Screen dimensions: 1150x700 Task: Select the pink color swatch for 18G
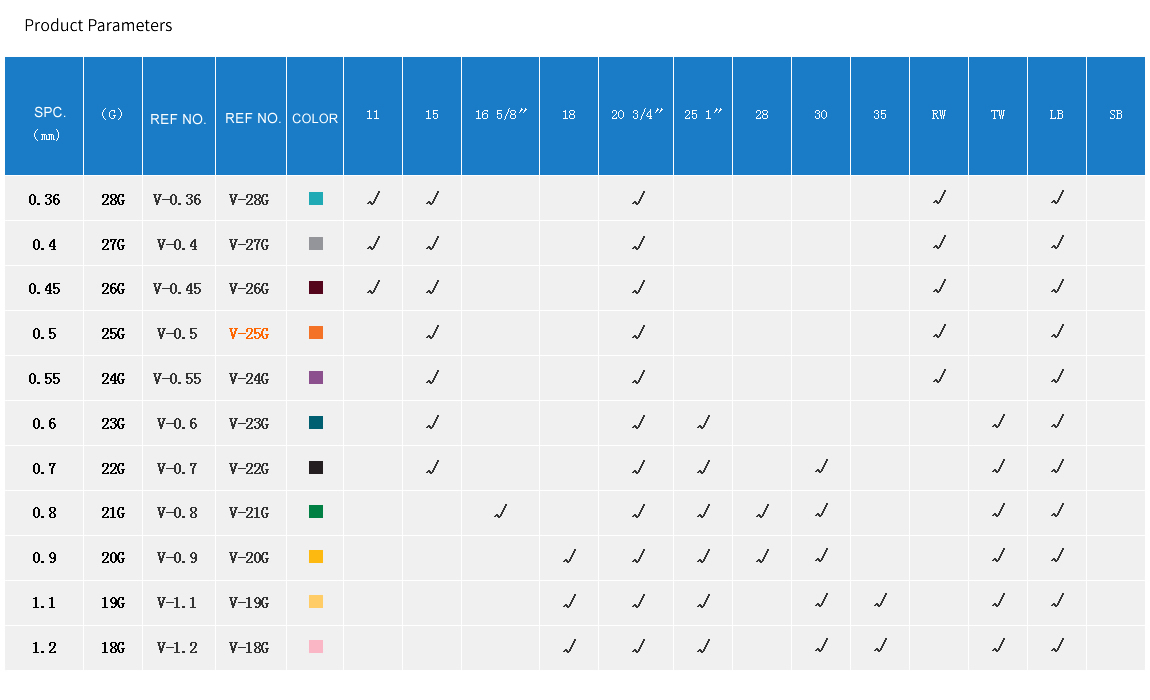[x=316, y=647]
